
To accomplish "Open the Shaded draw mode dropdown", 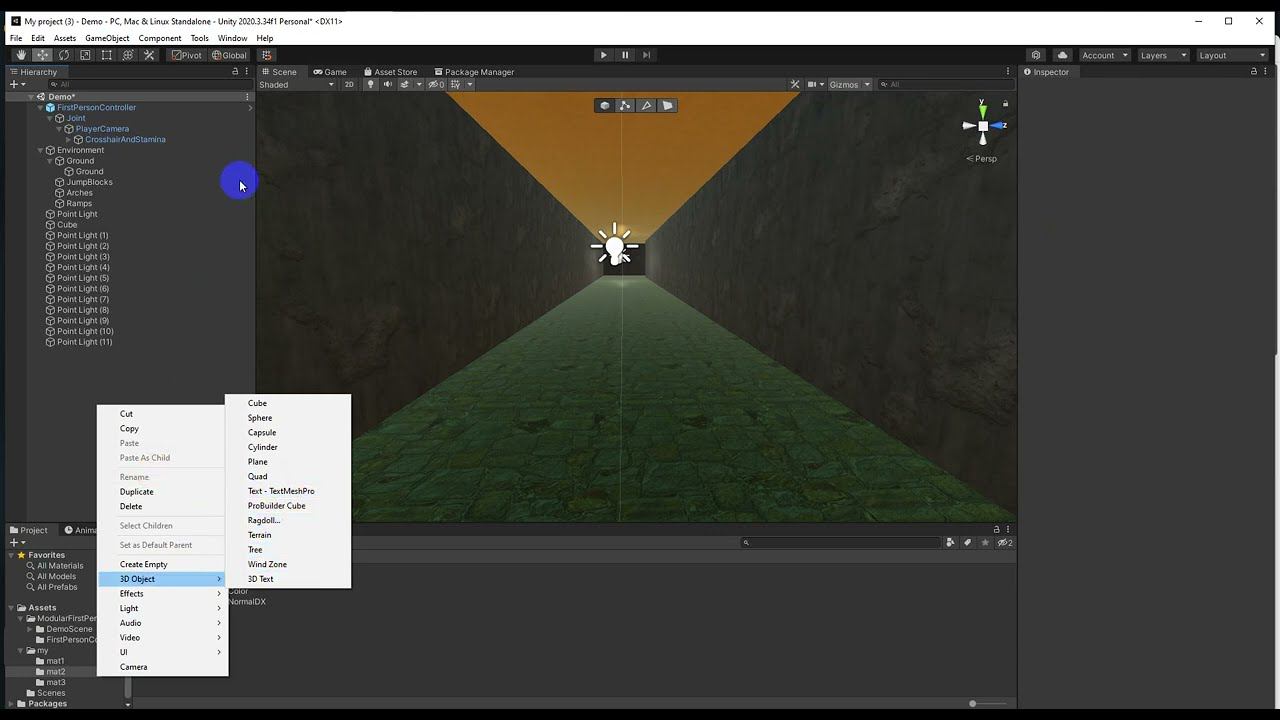I will pos(297,84).
